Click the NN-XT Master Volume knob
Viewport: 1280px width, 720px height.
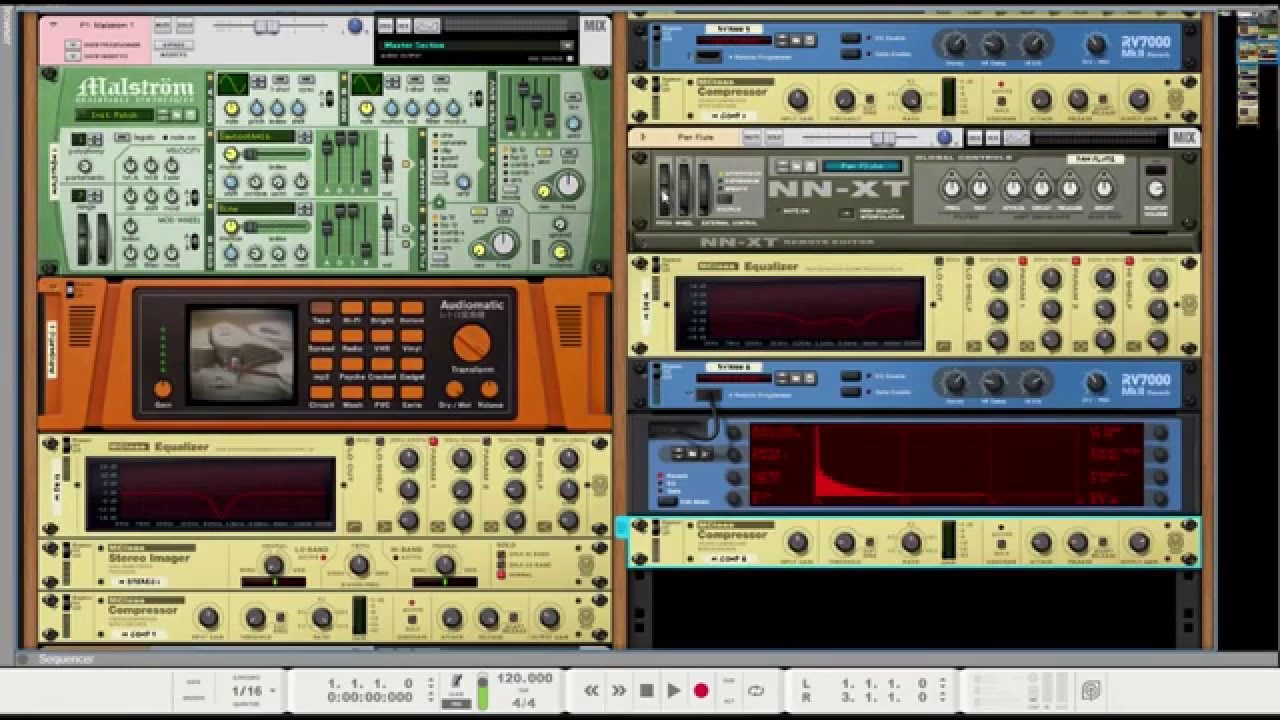pos(1155,189)
